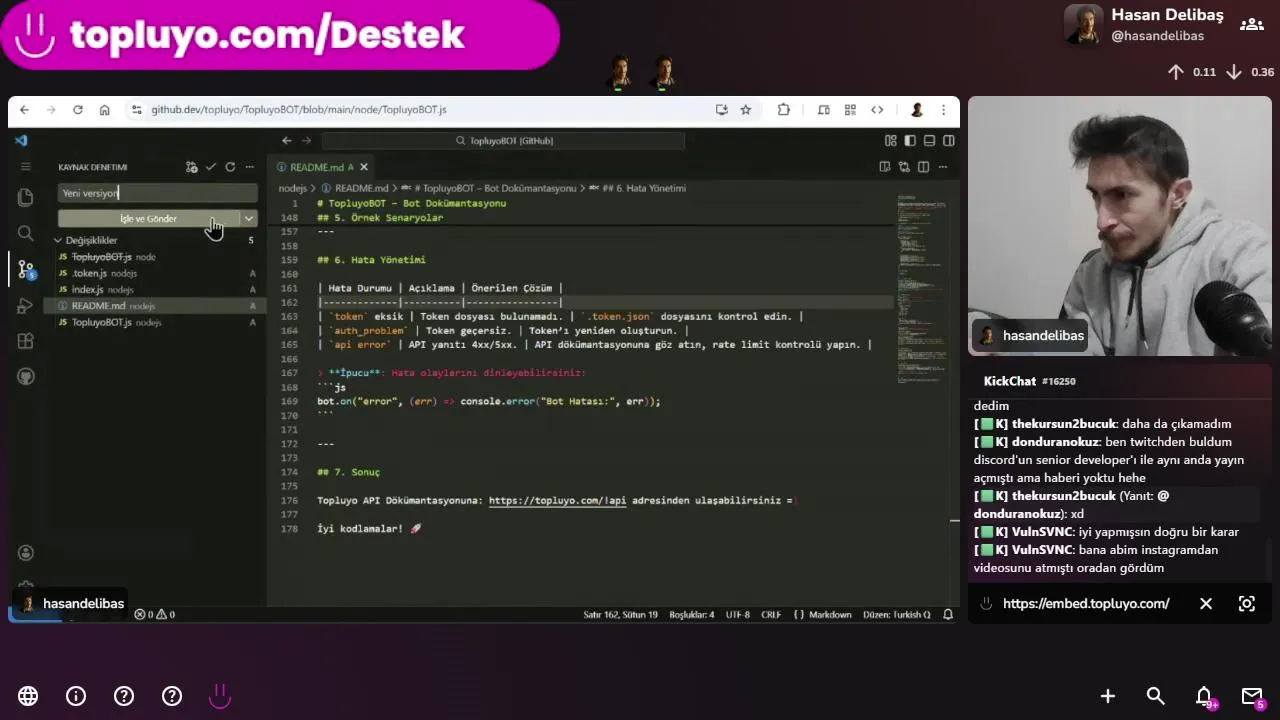Click the create branch icon in Source Control header
The width and height of the screenshot is (1280, 720).
(x=191, y=167)
